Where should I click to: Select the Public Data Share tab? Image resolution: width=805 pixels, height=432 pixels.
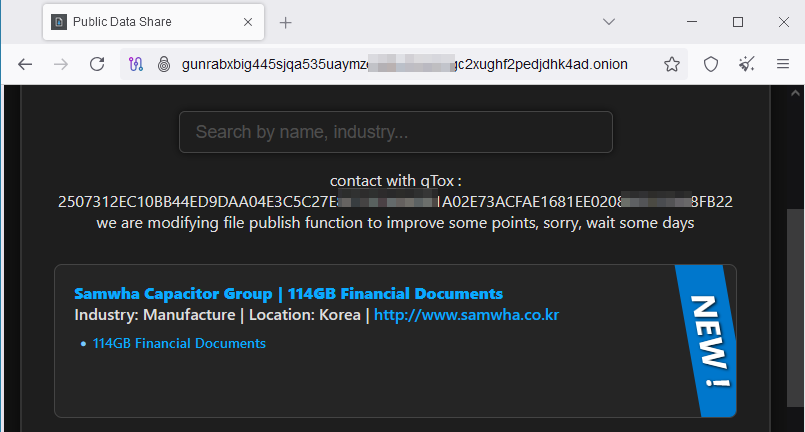154,22
